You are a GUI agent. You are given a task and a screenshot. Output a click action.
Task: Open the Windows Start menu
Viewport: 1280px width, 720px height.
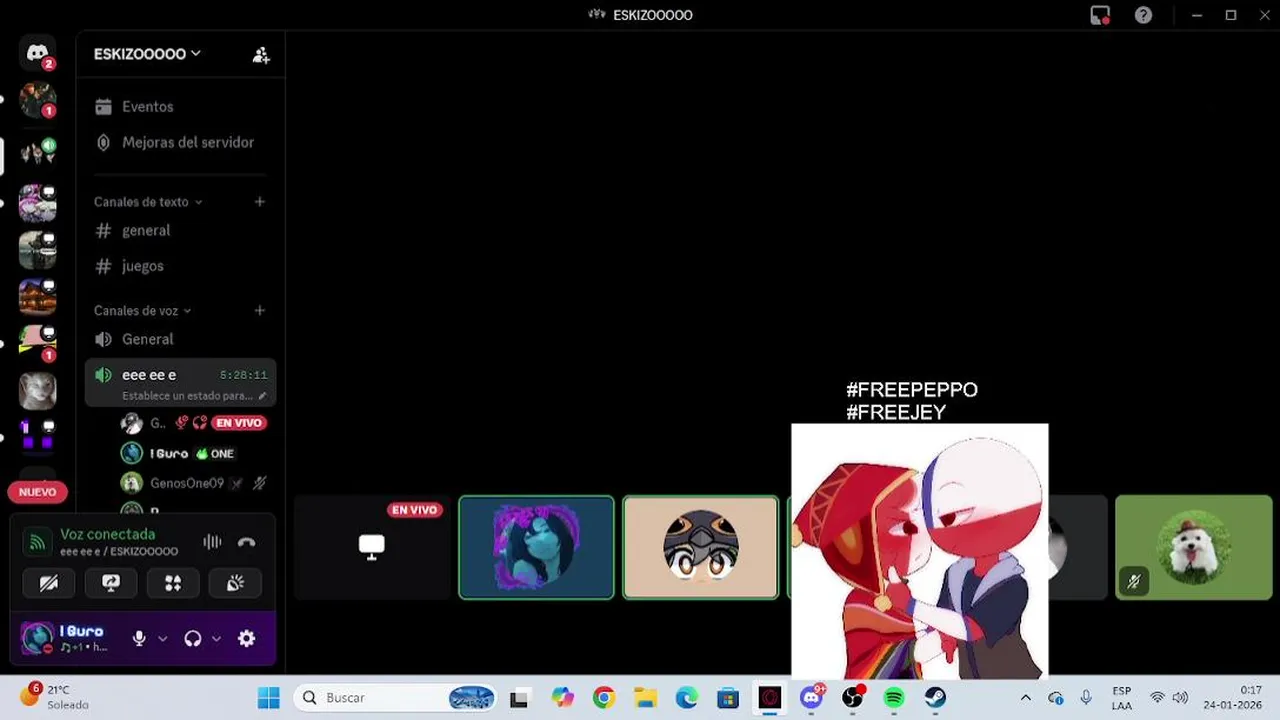click(x=269, y=698)
